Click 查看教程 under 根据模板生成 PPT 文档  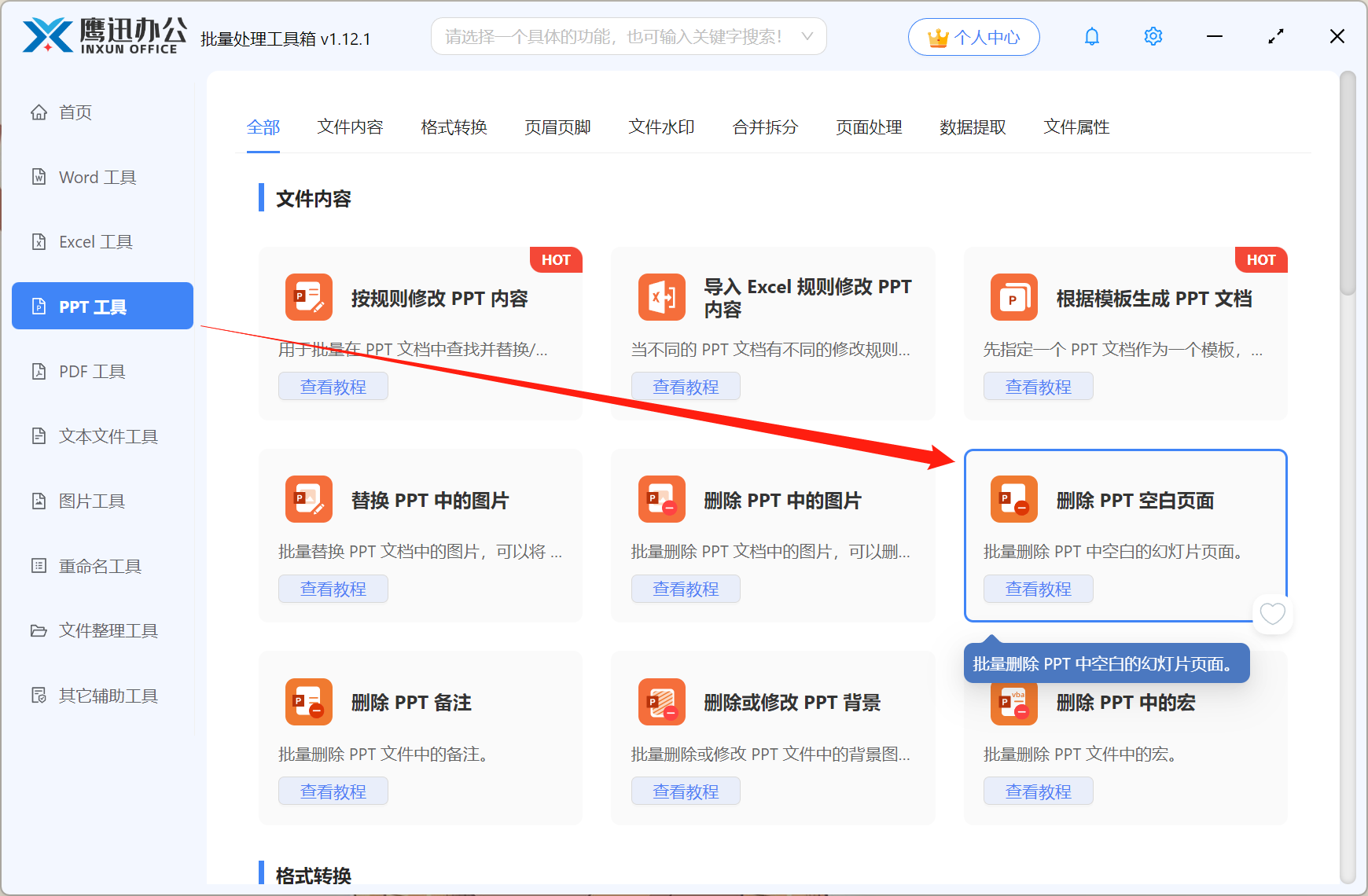[x=1038, y=386]
